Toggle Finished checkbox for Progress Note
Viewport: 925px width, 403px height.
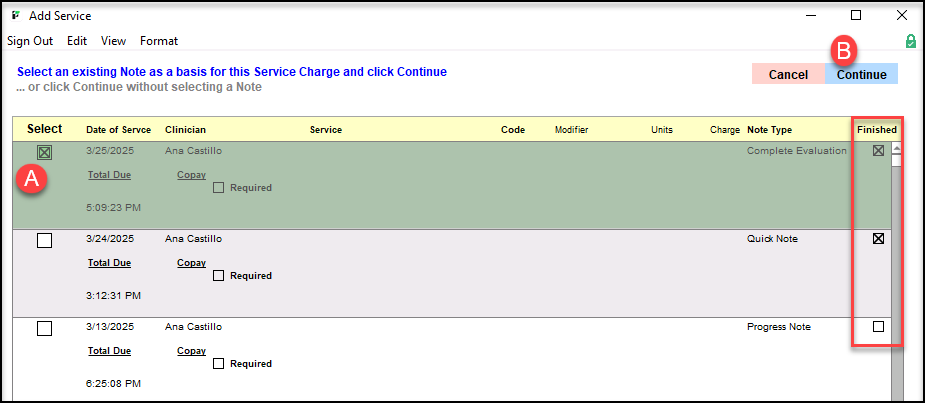(x=878, y=327)
